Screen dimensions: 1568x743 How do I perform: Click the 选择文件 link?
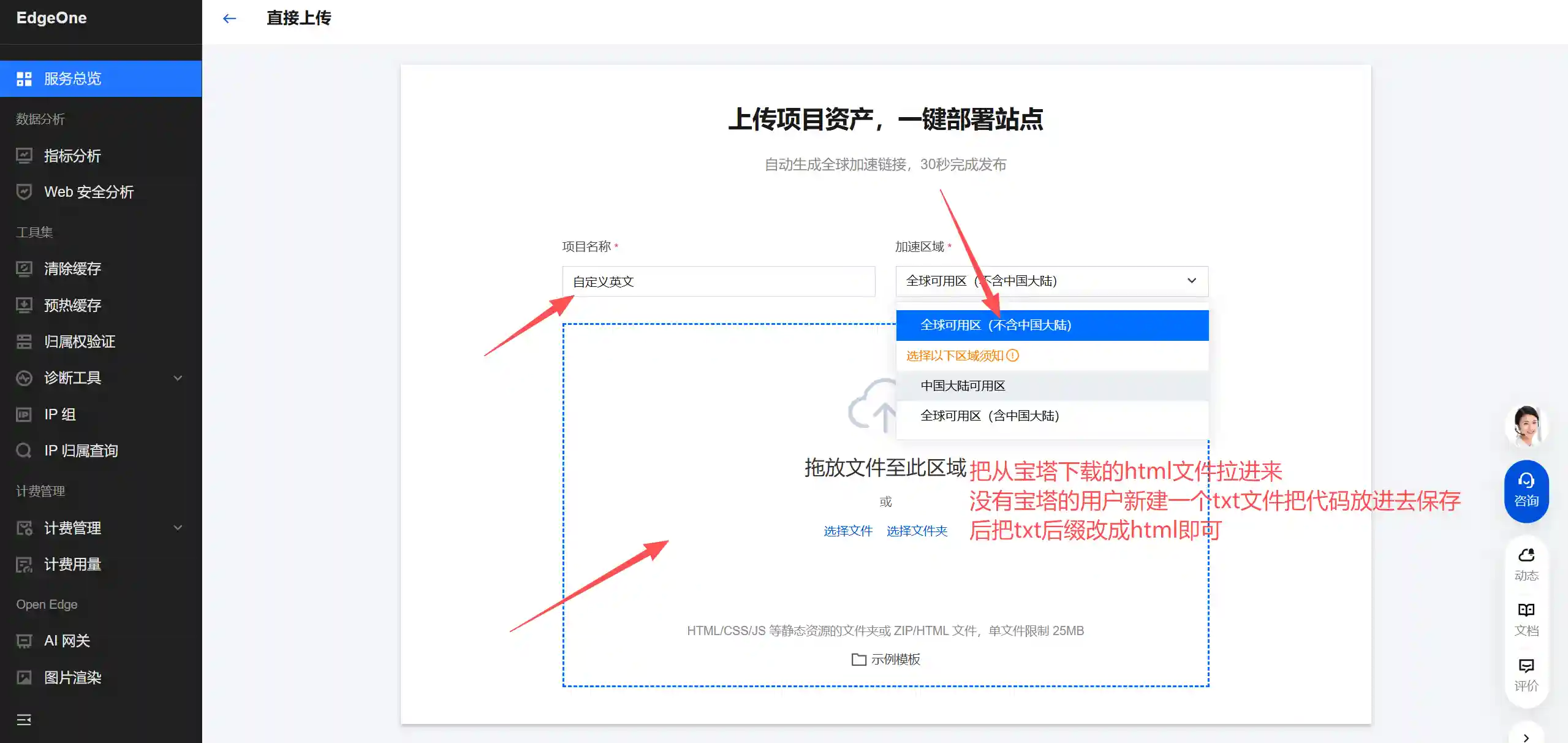(x=848, y=531)
